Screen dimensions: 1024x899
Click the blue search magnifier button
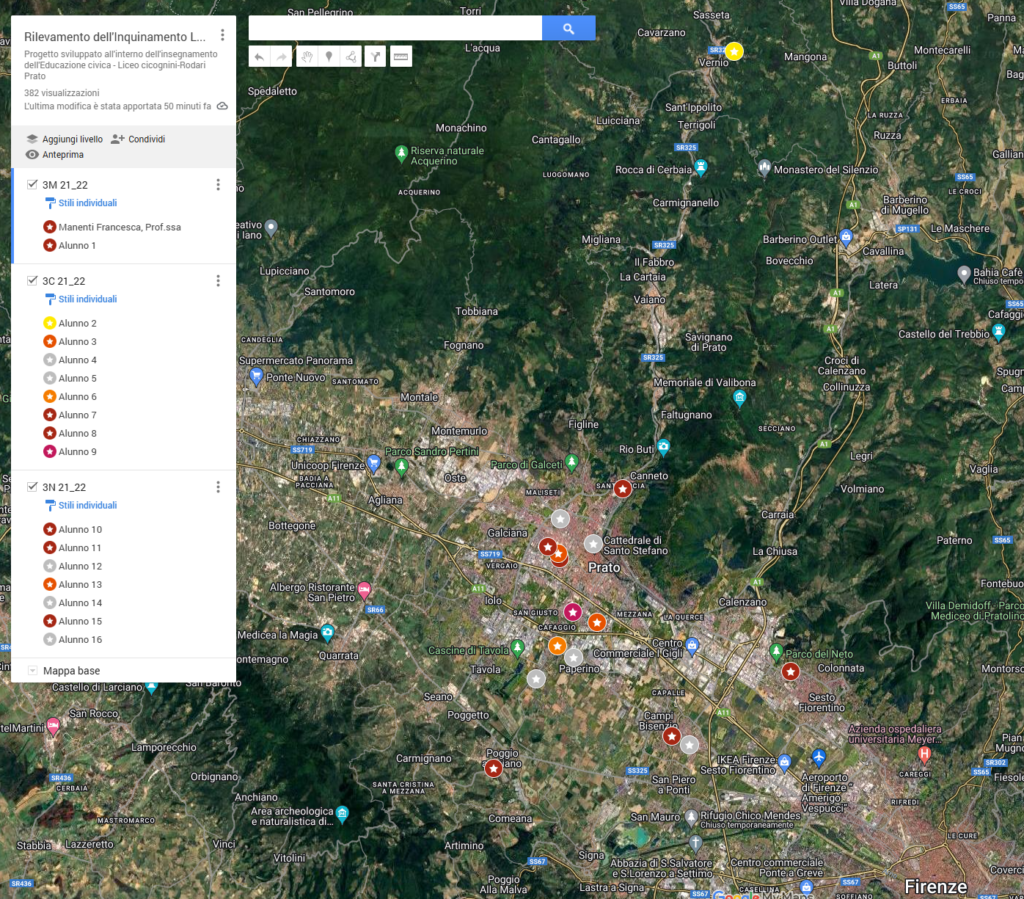coord(568,29)
